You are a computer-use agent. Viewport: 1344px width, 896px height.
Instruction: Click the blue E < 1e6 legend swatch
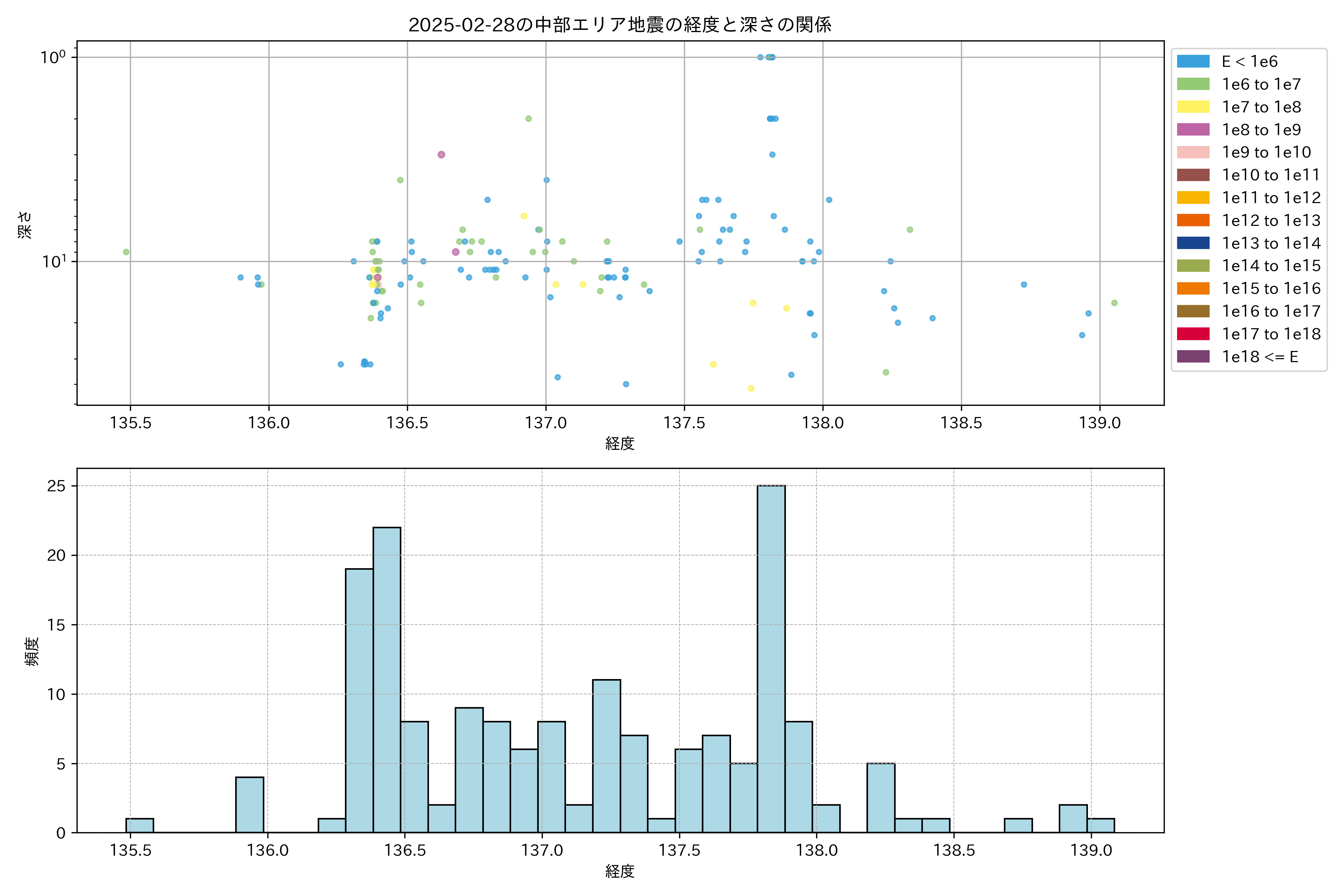(x=1192, y=61)
